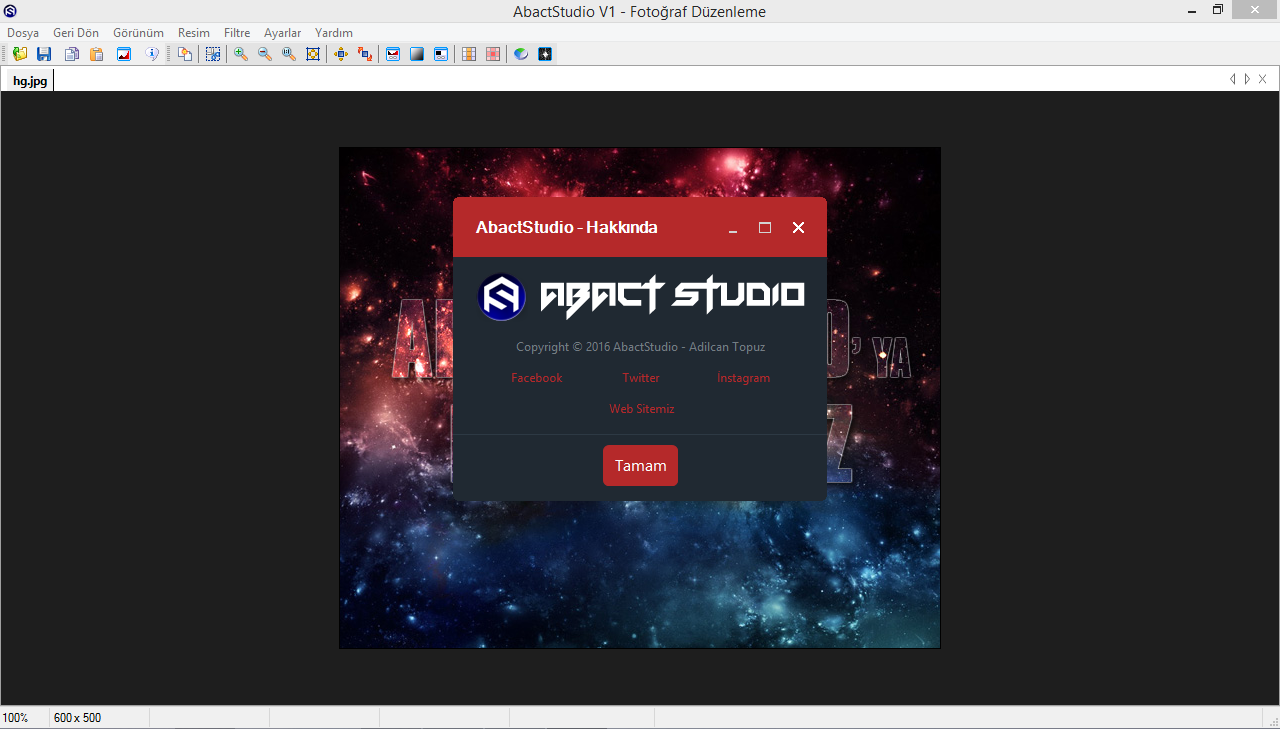Click the orange grid toolbar icon
Image resolution: width=1280 pixels, height=729 pixels.
(469, 54)
